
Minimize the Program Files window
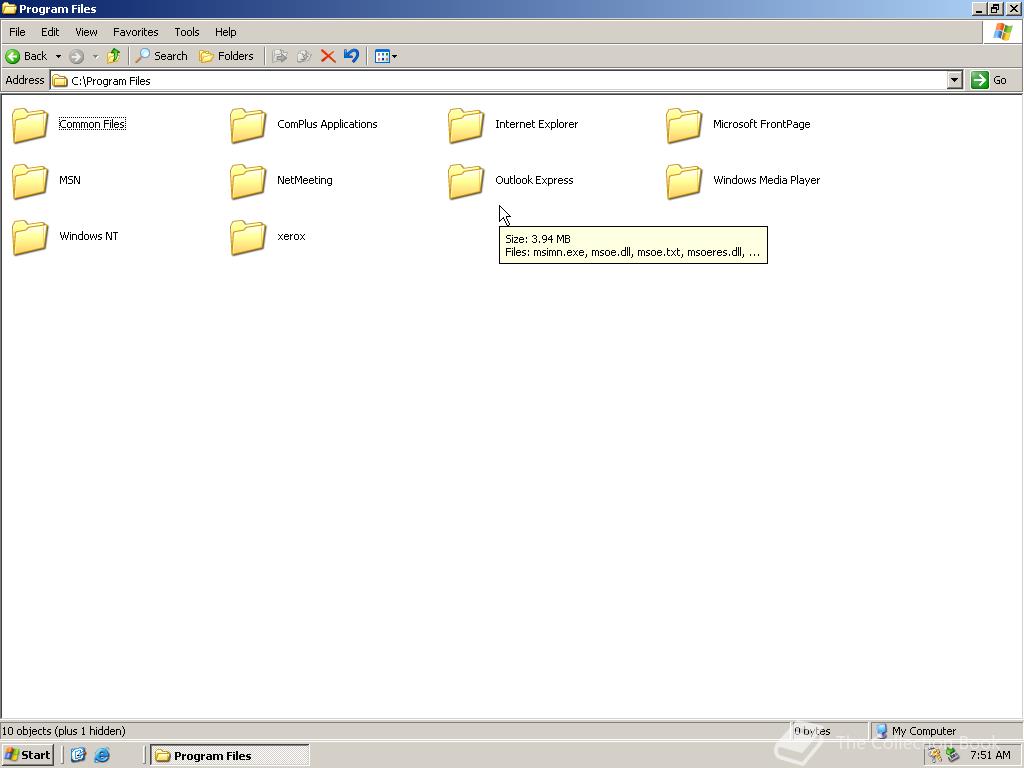pos(978,8)
